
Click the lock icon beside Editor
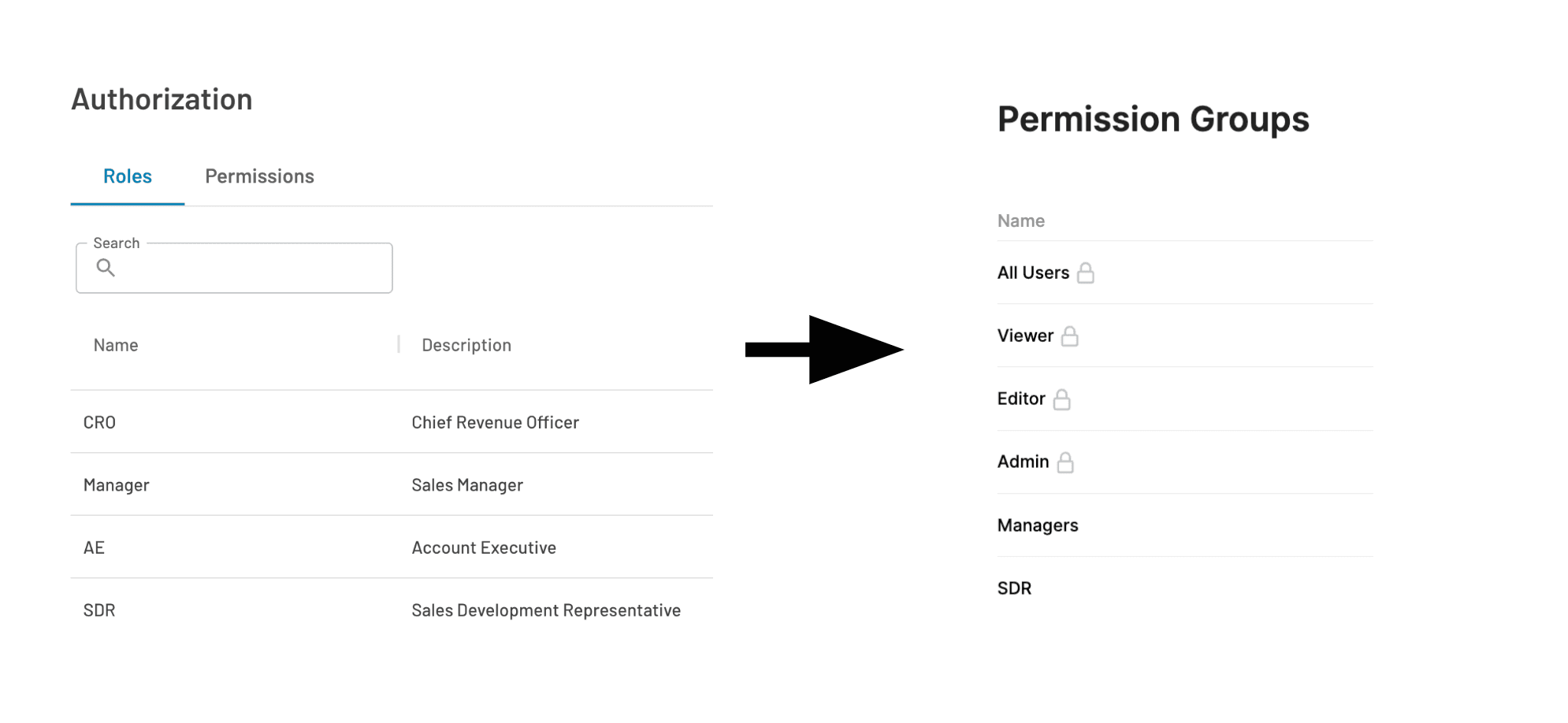pyautogui.click(x=1061, y=399)
